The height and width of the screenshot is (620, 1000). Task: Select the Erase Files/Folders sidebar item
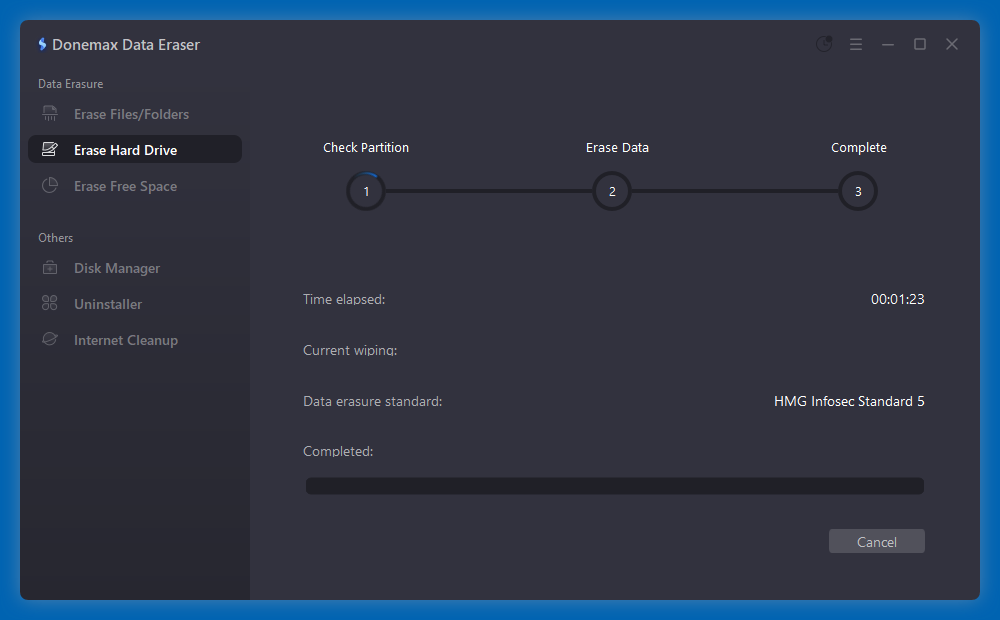point(131,114)
